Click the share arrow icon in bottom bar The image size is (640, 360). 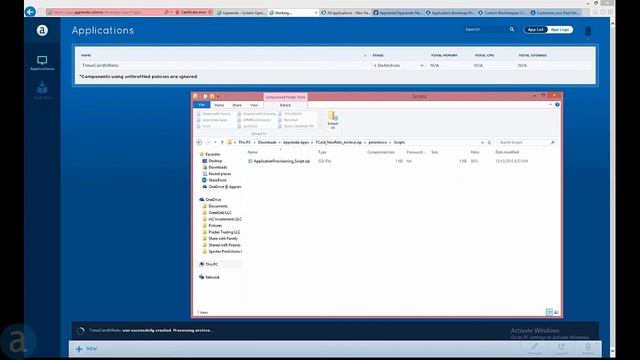click(x=562, y=347)
